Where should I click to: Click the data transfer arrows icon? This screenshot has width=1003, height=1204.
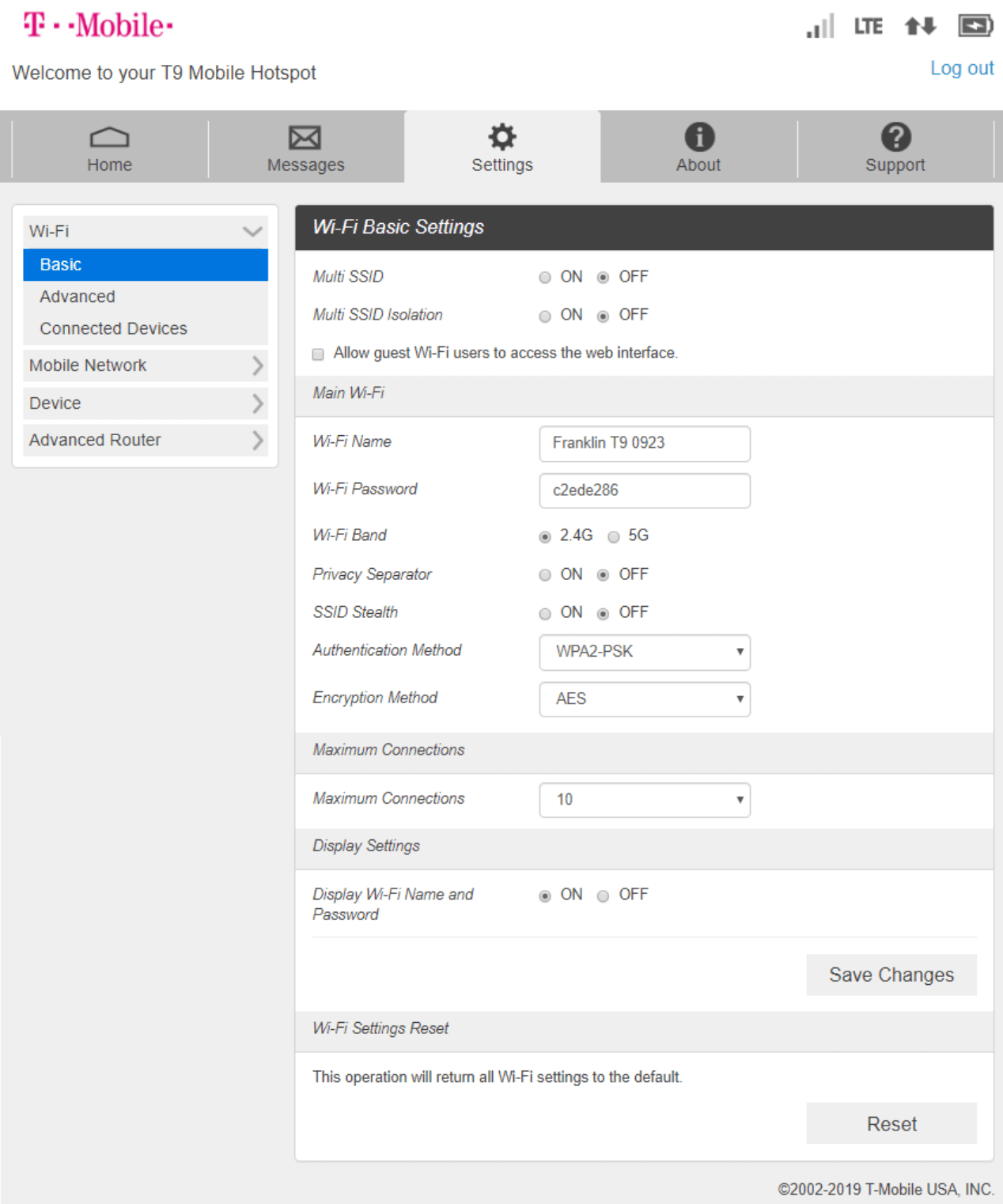click(920, 26)
